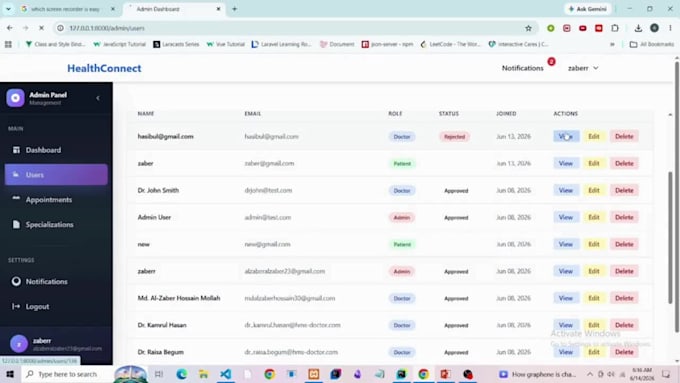Collapse the Admin Panel sidebar chevron

(98, 98)
